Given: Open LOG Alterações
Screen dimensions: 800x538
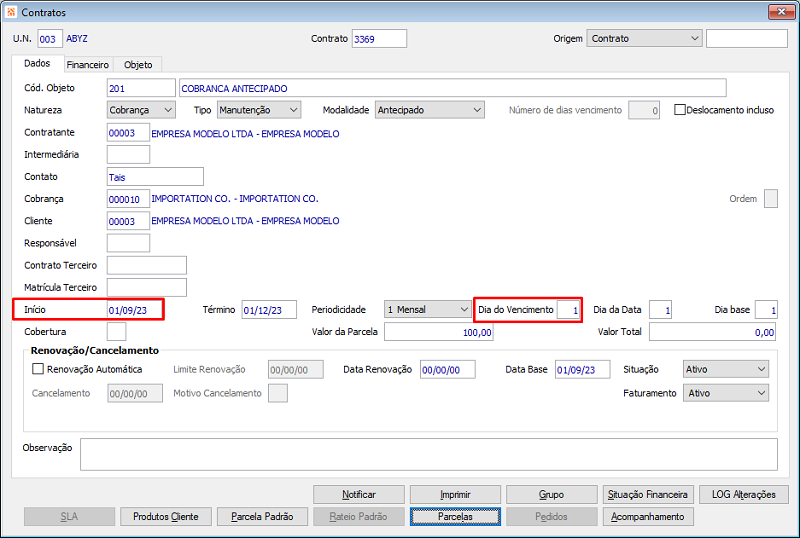Looking at the screenshot, I should pyautogui.click(x=744, y=494).
